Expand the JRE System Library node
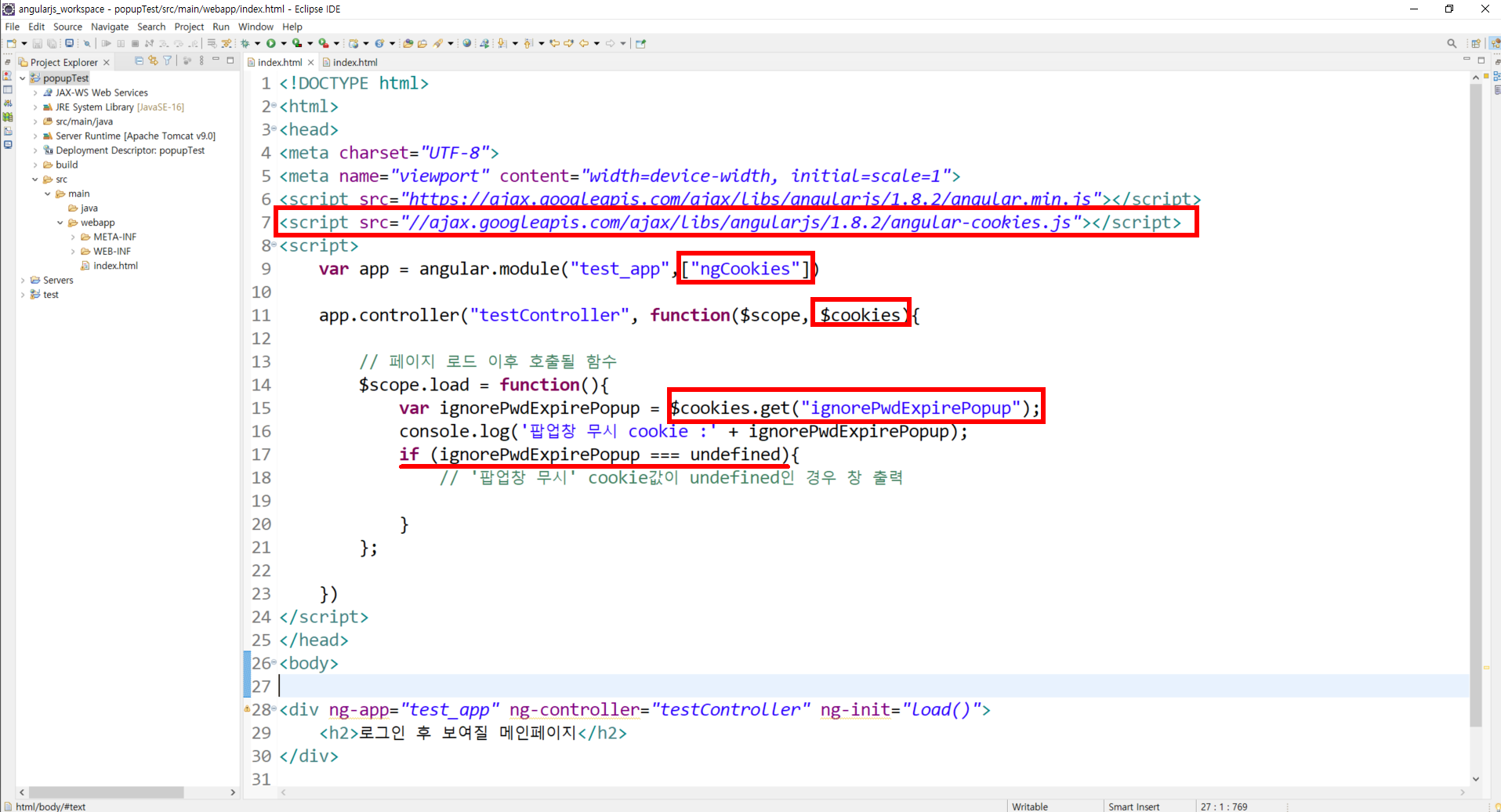1501x812 pixels. coord(35,107)
